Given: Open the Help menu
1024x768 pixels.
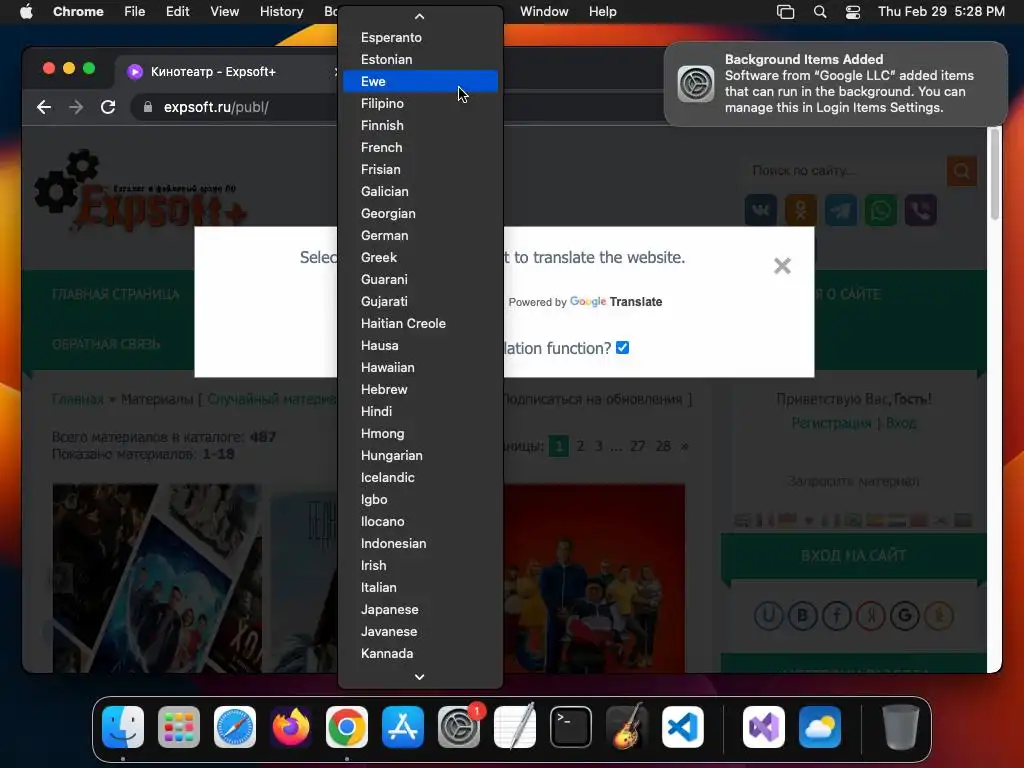Looking at the screenshot, I should pos(602,12).
